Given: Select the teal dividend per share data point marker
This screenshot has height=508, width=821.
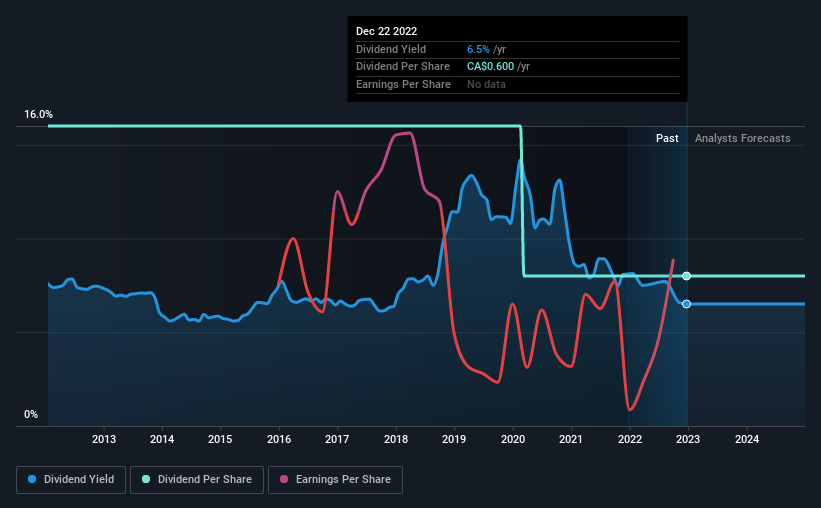Looking at the screenshot, I should (x=686, y=276).
